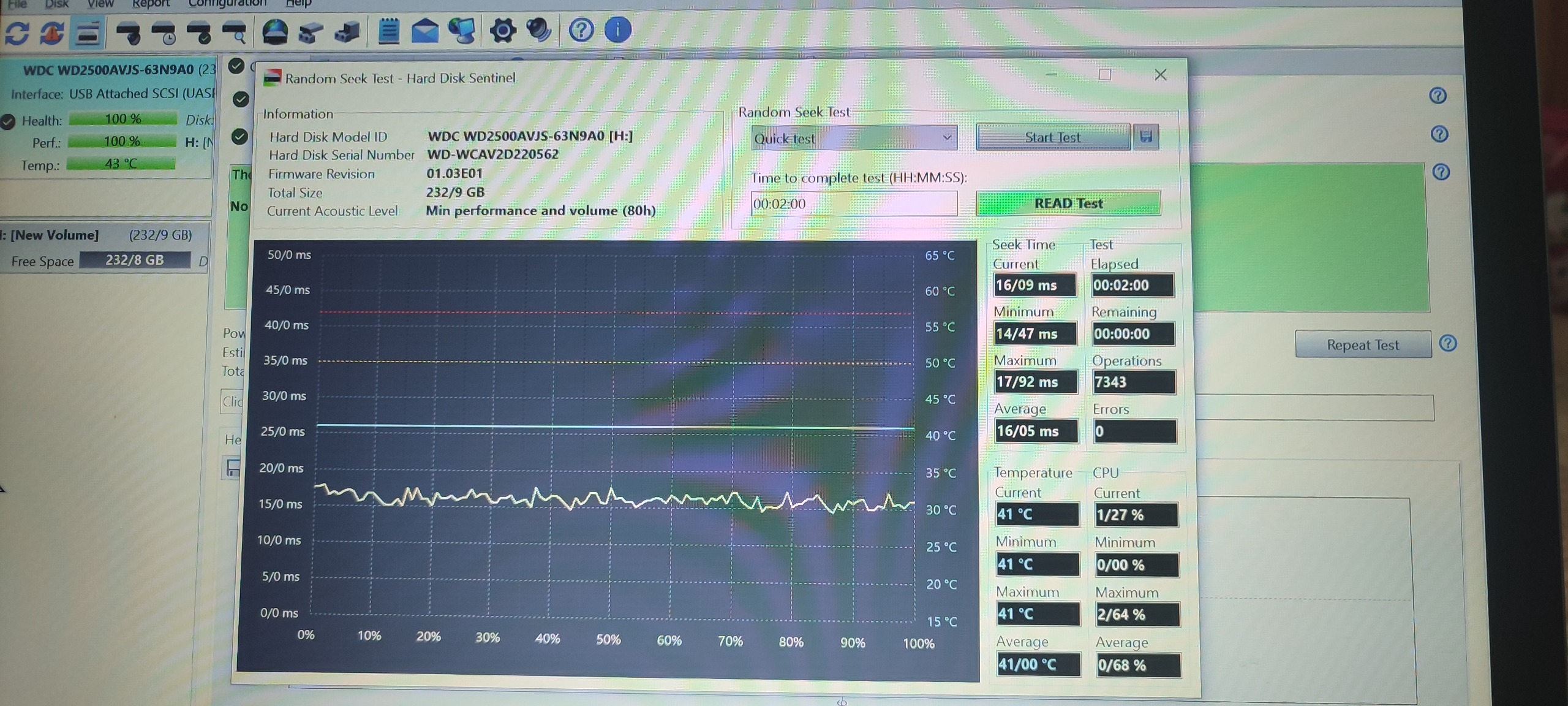
Task: Open the Quick test dropdown
Action: click(x=854, y=139)
